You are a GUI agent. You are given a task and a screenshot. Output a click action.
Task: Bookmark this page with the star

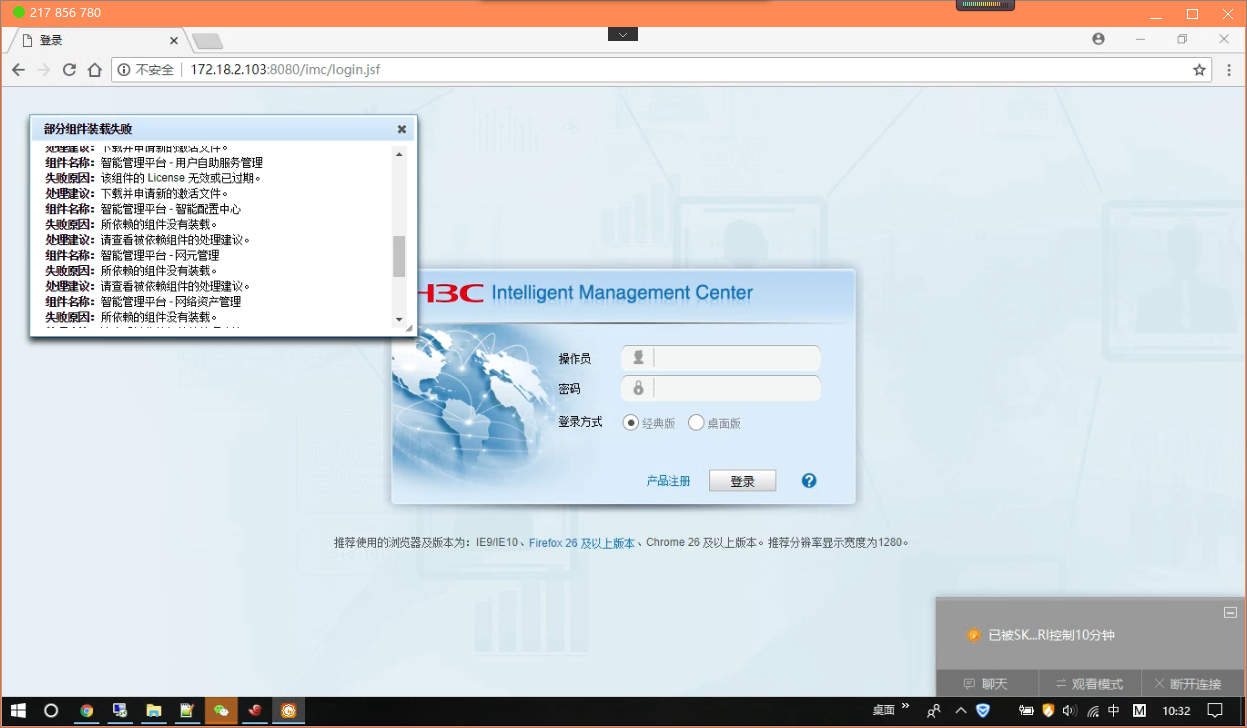[1199, 70]
